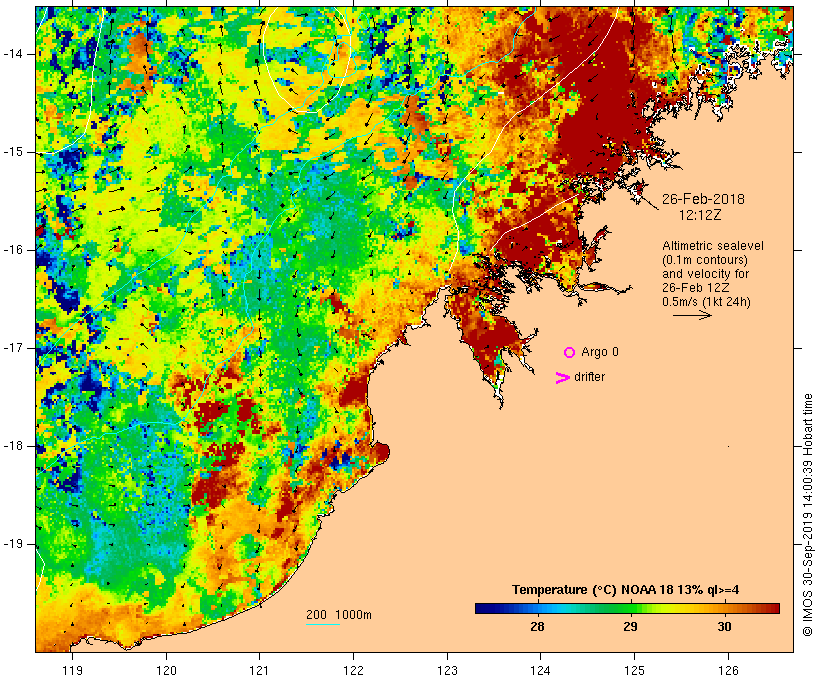Click the '28' color bar tick label
The width and height of the screenshot is (820, 680).
537,627
